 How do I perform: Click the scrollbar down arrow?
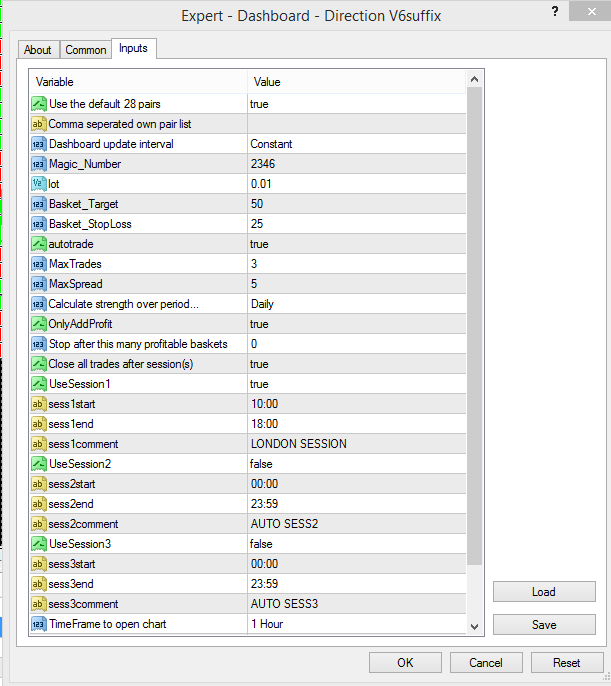coord(475,626)
